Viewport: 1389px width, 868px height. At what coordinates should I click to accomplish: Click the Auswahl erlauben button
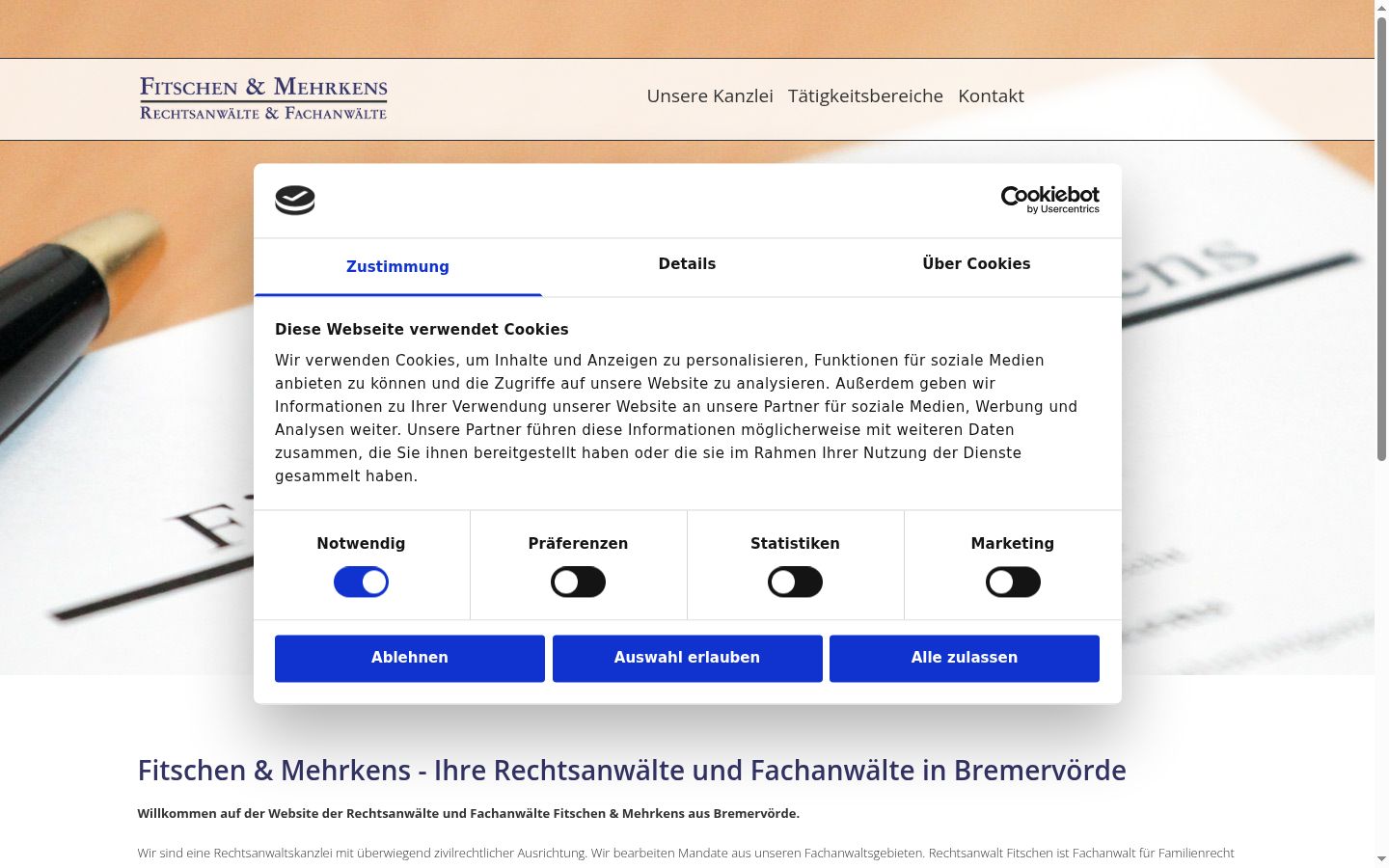pyautogui.click(x=688, y=658)
